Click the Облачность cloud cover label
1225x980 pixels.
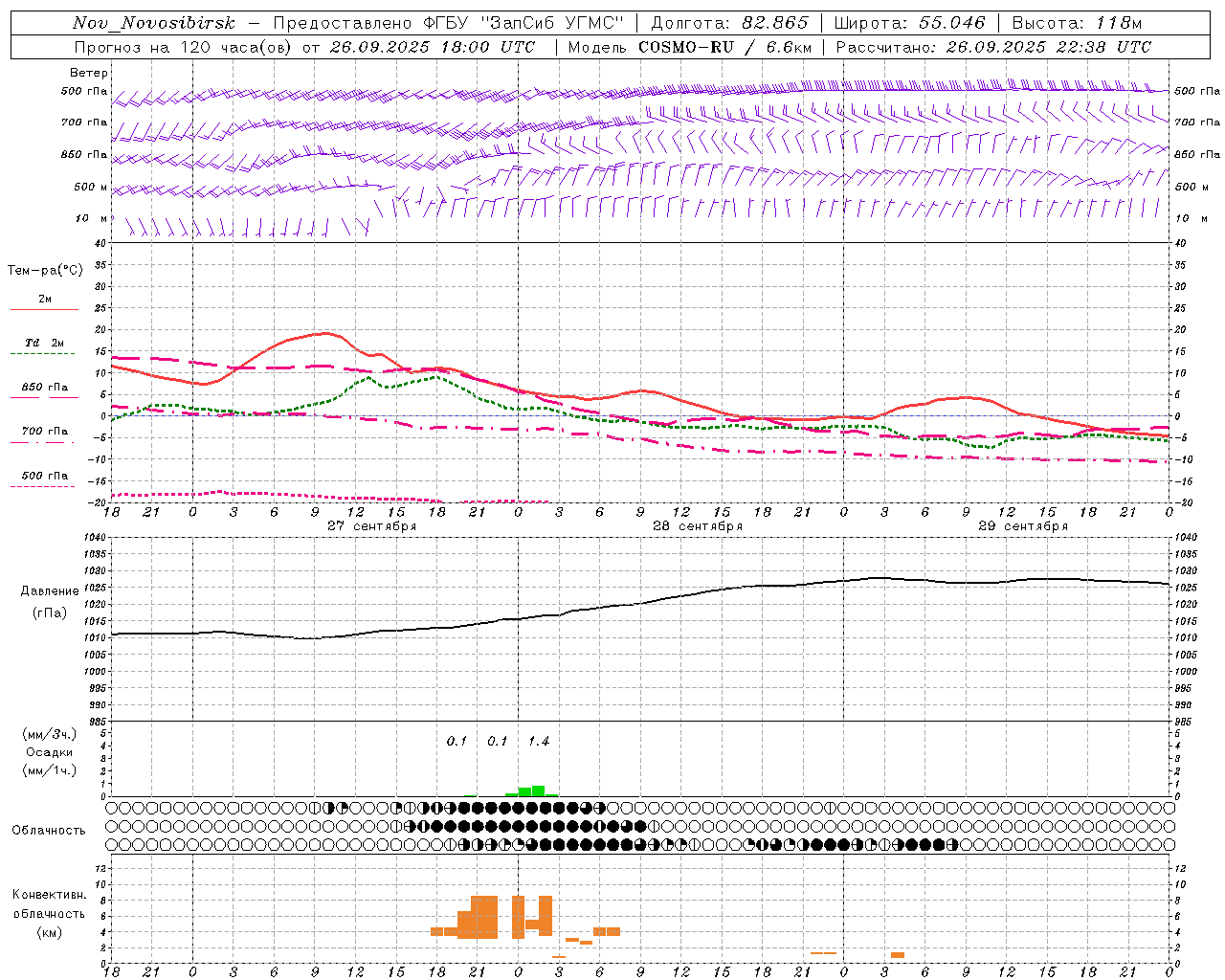coord(49,831)
